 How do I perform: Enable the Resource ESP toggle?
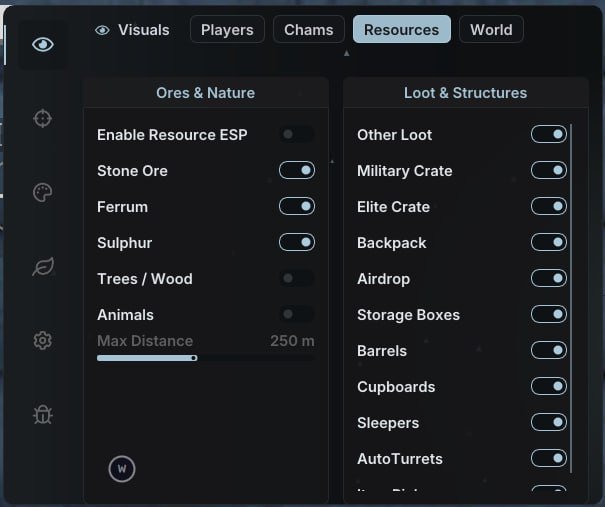click(x=297, y=134)
